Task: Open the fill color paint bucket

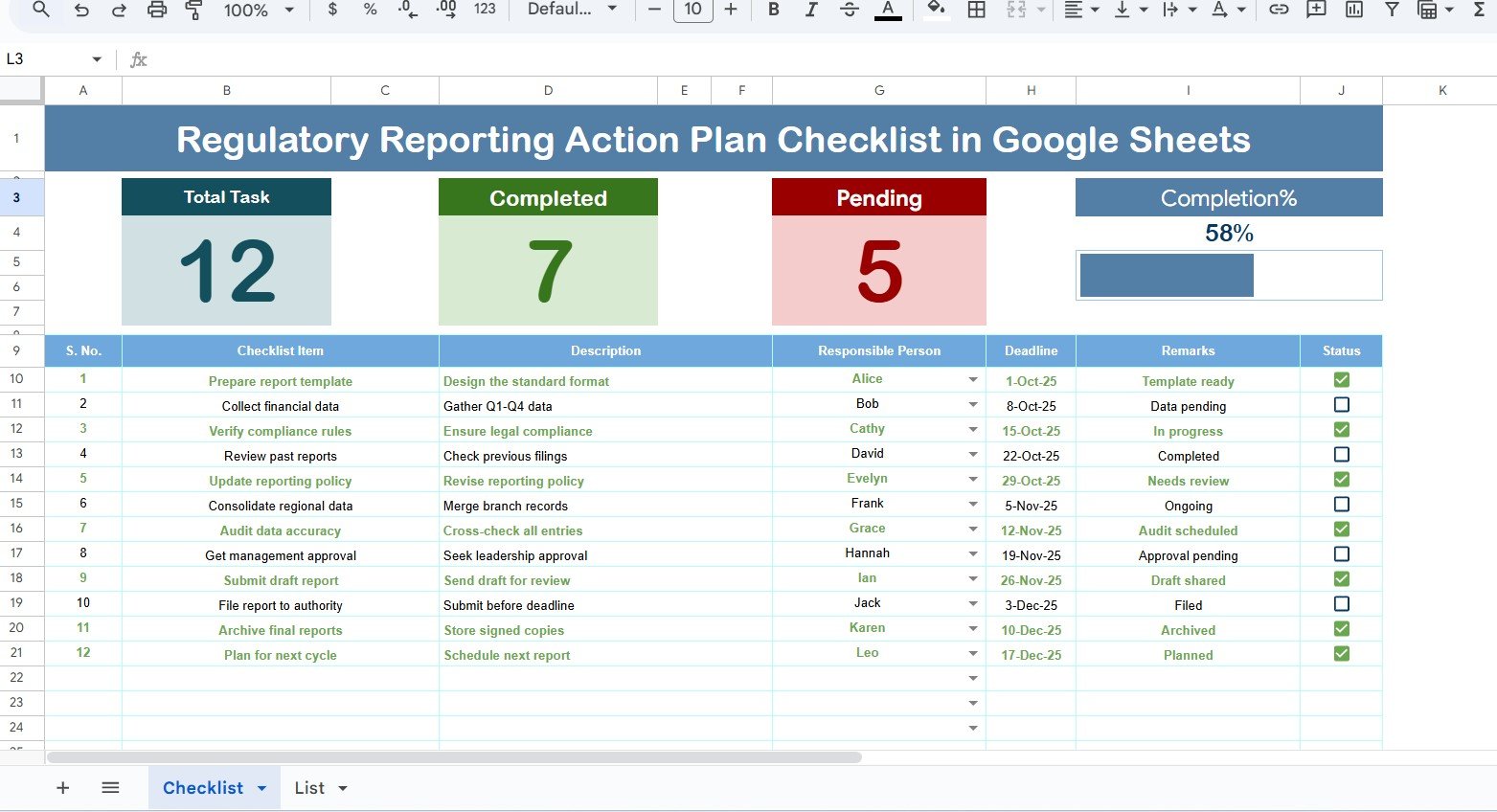Action: [x=936, y=10]
